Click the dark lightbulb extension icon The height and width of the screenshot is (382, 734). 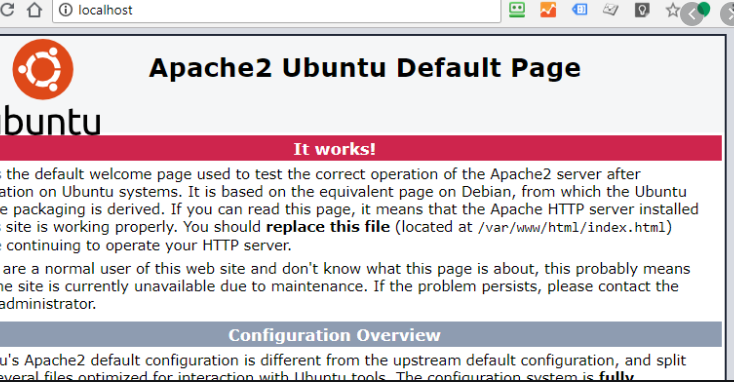pyautogui.click(x=642, y=10)
